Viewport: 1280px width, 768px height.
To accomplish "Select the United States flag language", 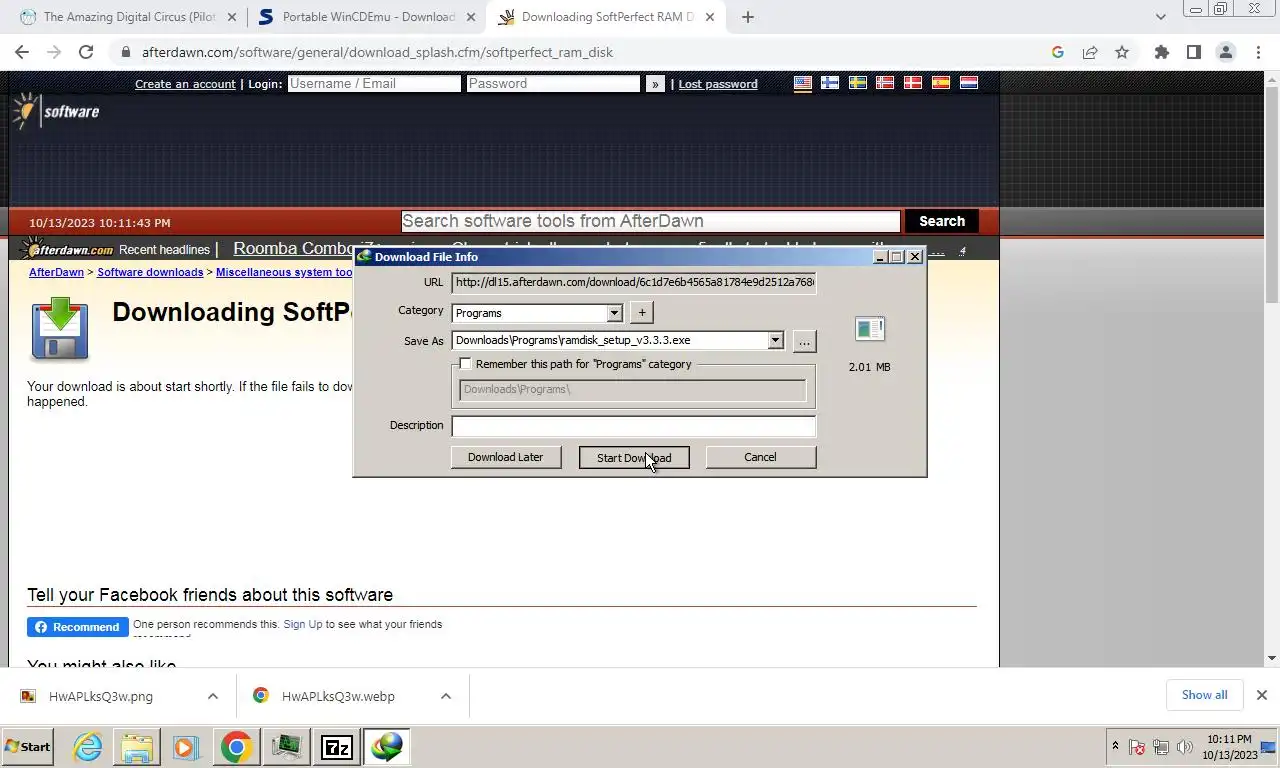I will 802,83.
